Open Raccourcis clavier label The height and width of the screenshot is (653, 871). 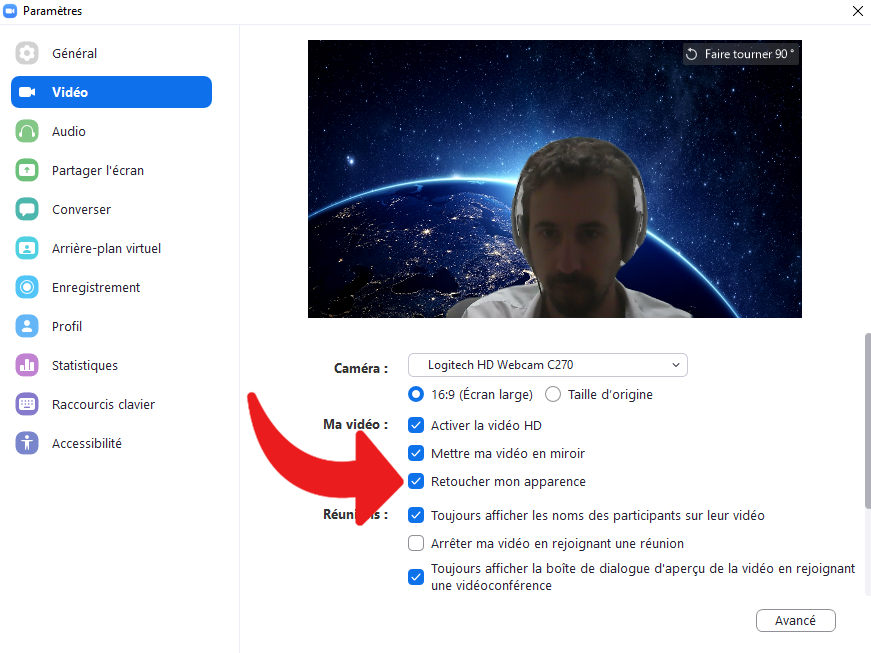coord(103,404)
